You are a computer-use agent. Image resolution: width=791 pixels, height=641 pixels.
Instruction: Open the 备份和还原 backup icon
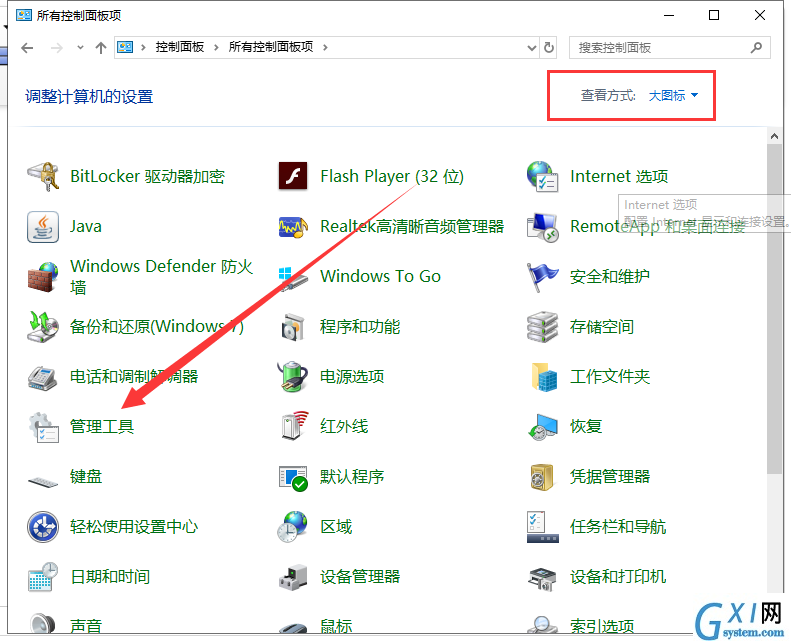pos(43,326)
